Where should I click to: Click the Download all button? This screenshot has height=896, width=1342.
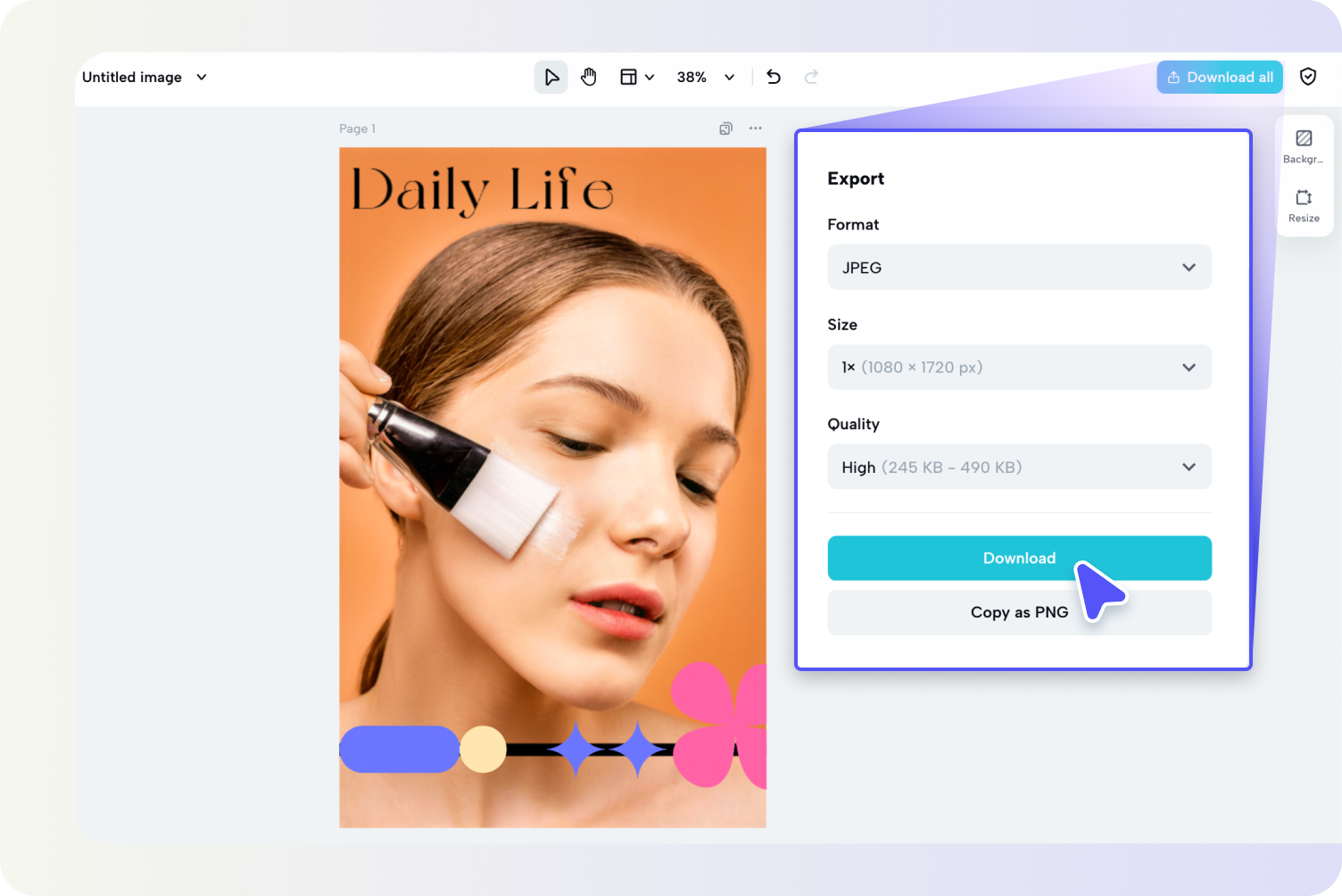[x=1219, y=77]
